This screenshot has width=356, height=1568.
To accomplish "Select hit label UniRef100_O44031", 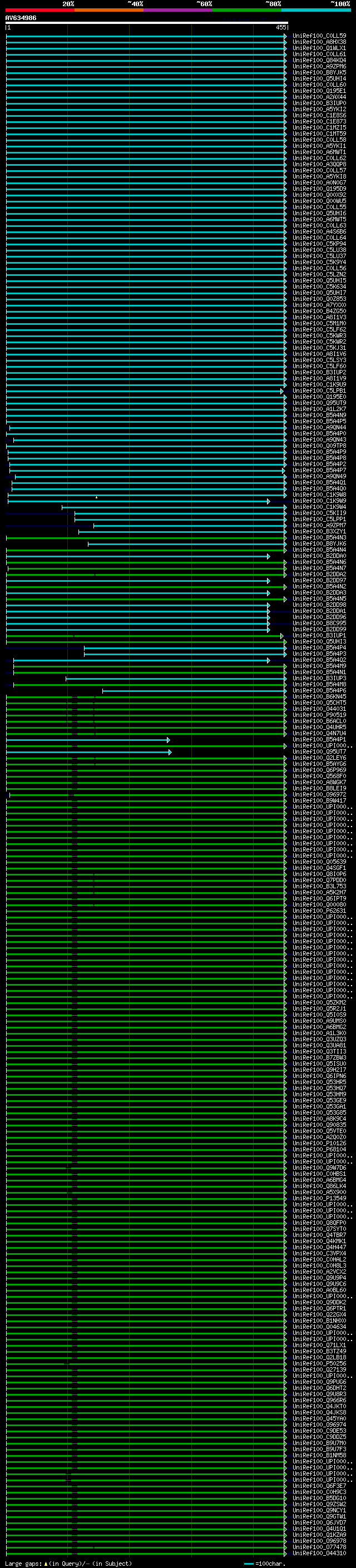I will coord(319,709).
